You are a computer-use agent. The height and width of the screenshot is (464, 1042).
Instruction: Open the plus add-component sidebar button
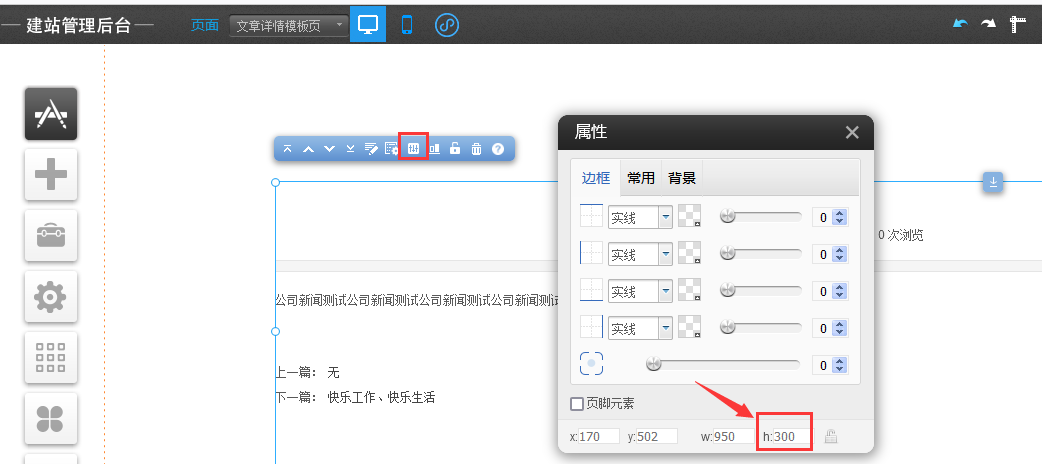51,175
